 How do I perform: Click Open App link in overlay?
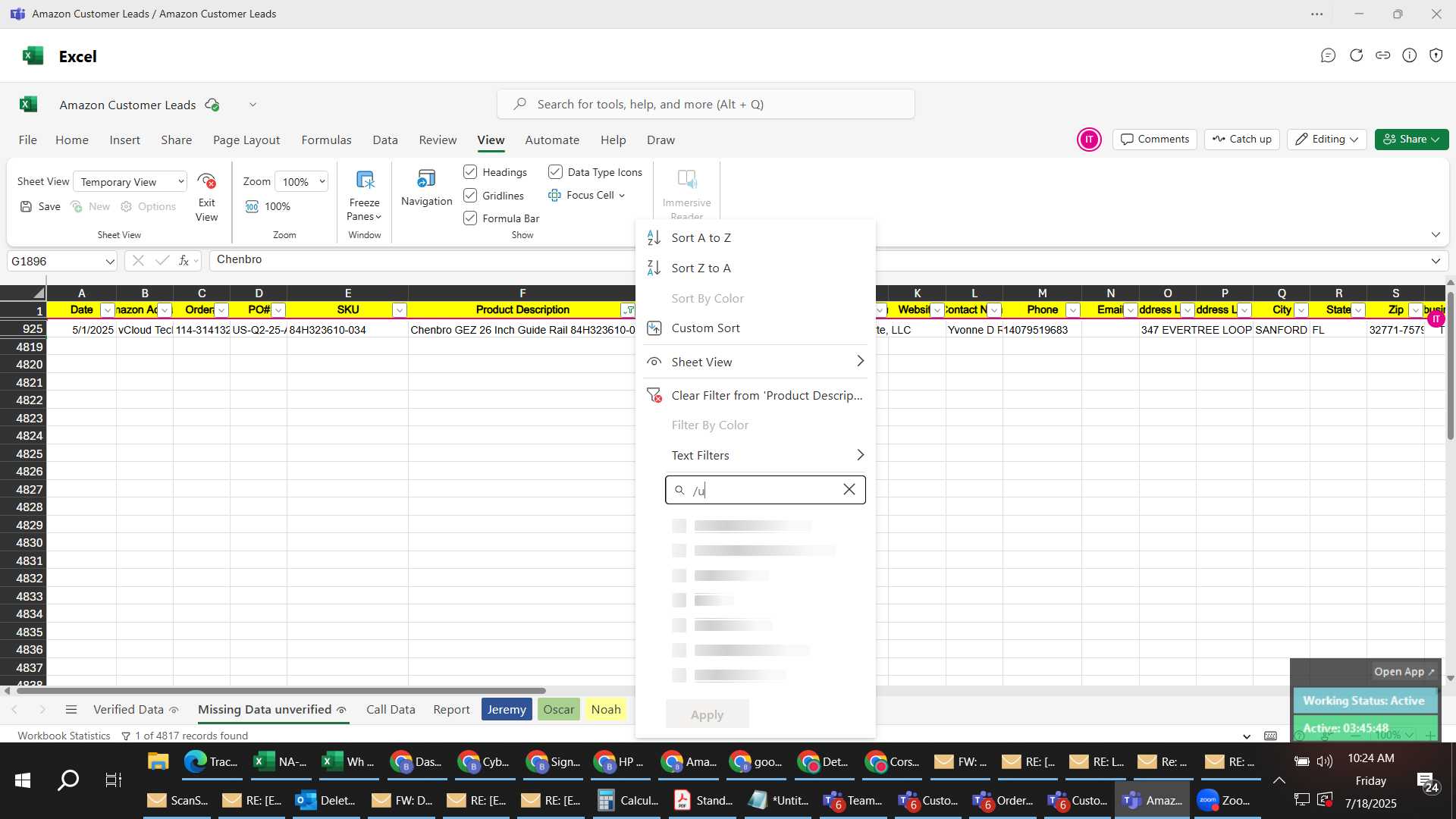(x=1404, y=672)
